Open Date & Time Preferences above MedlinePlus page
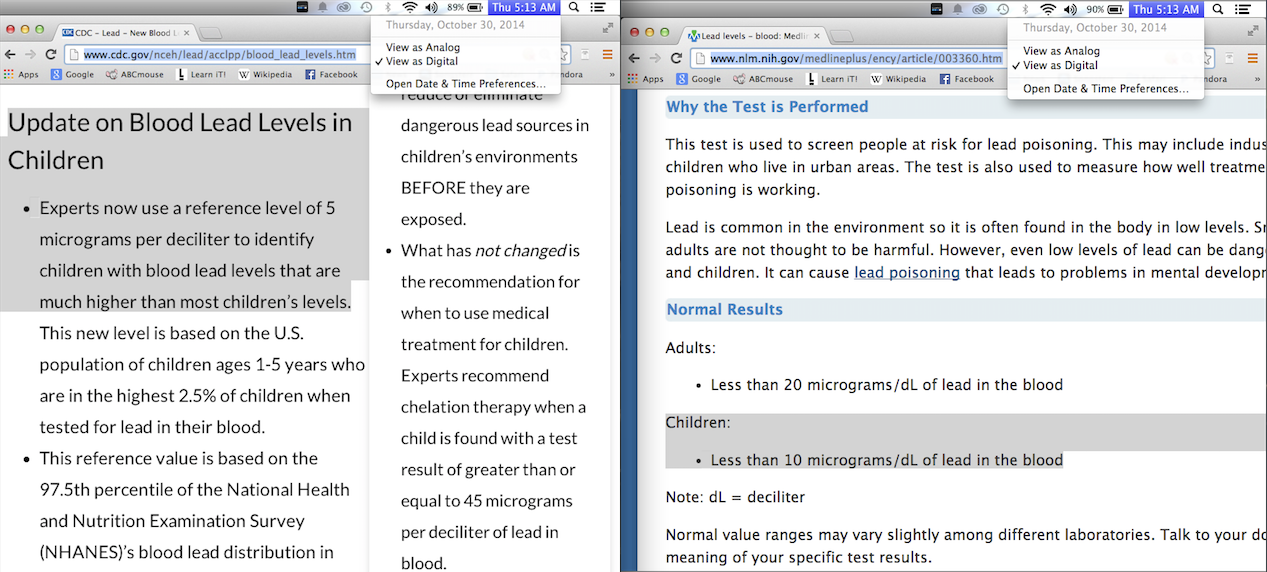The image size is (1267, 572). tap(1105, 88)
